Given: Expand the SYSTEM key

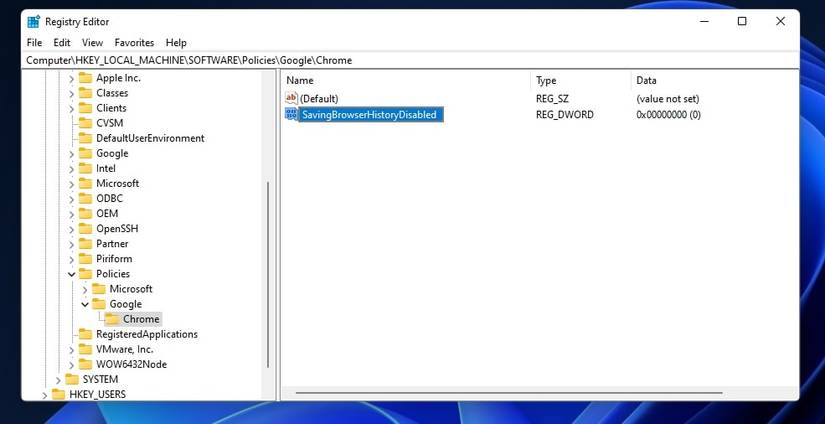Looking at the screenshot, I should click(x=58, y=380).
